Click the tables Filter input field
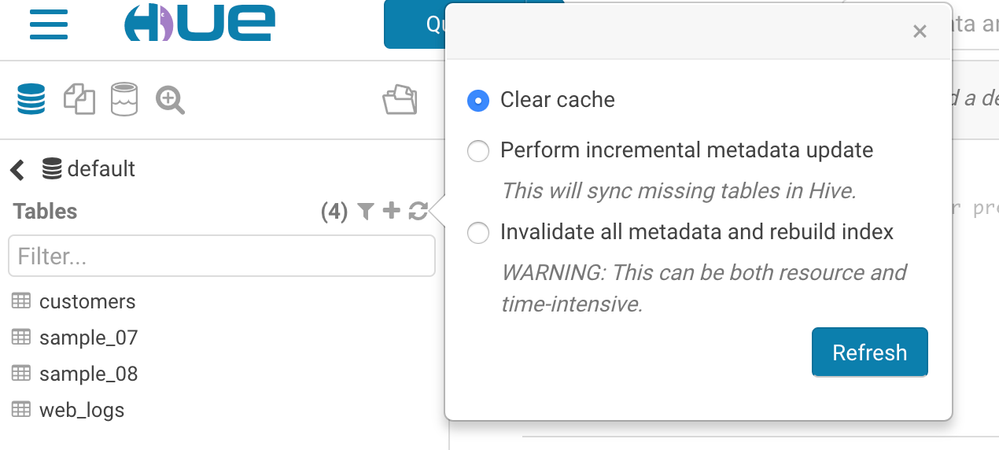The width and height of the screenshot is (999, 450). point(222,256)
